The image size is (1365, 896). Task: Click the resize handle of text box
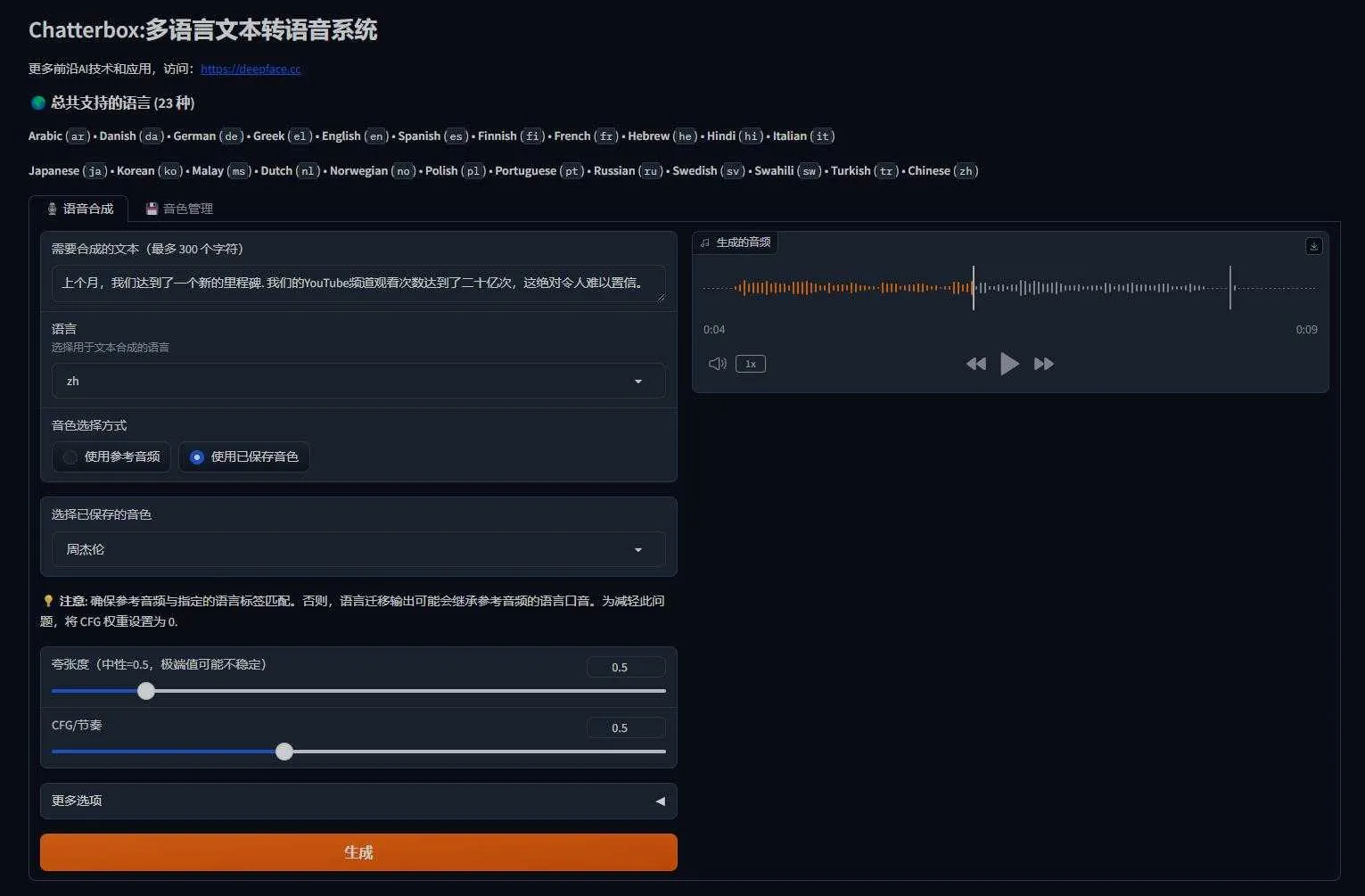[x=661, y=297]
